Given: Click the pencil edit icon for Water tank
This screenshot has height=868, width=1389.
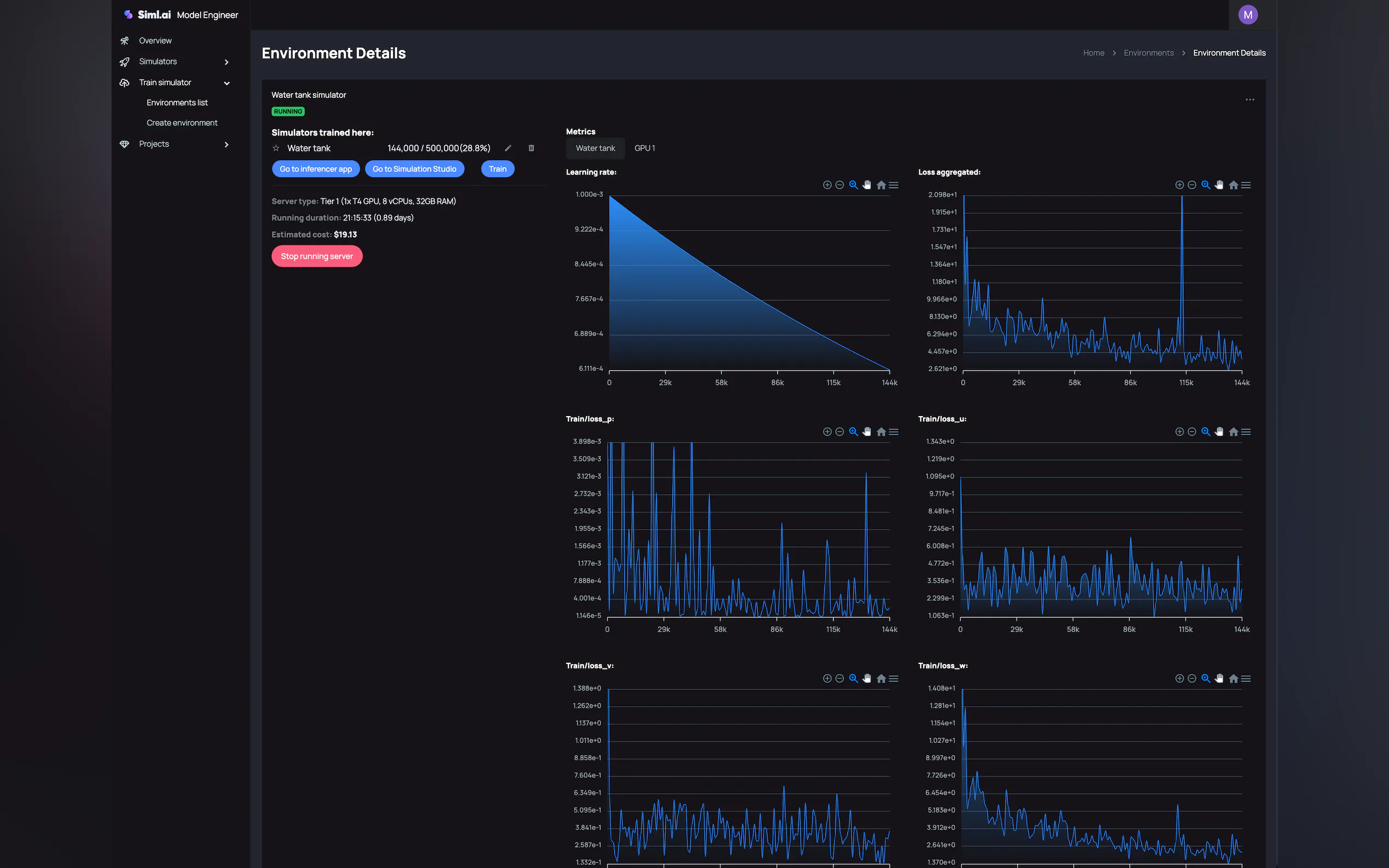Looking at the screenshot, I should (507, 148).
